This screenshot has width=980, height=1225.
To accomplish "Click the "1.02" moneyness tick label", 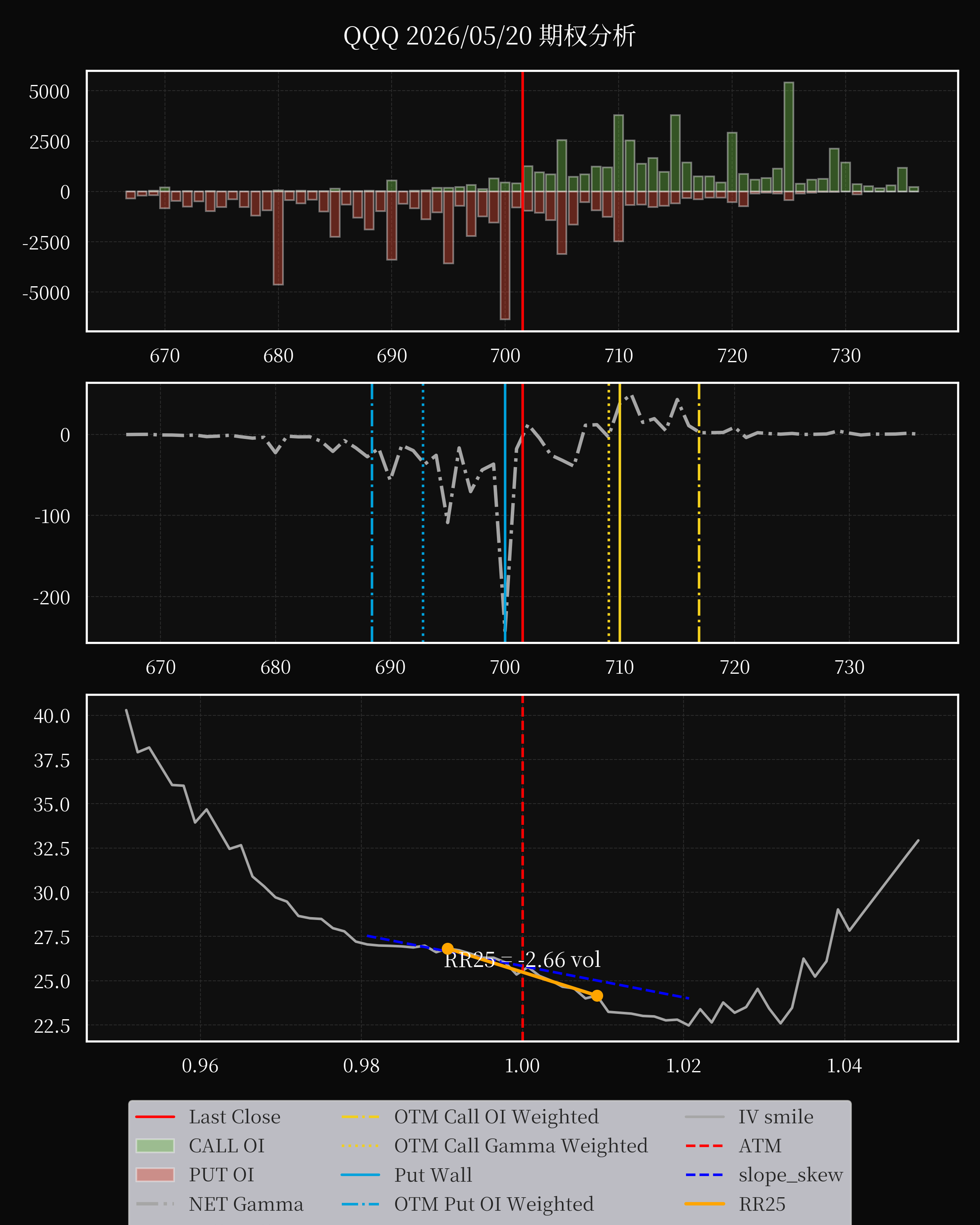I will 684,1066.
